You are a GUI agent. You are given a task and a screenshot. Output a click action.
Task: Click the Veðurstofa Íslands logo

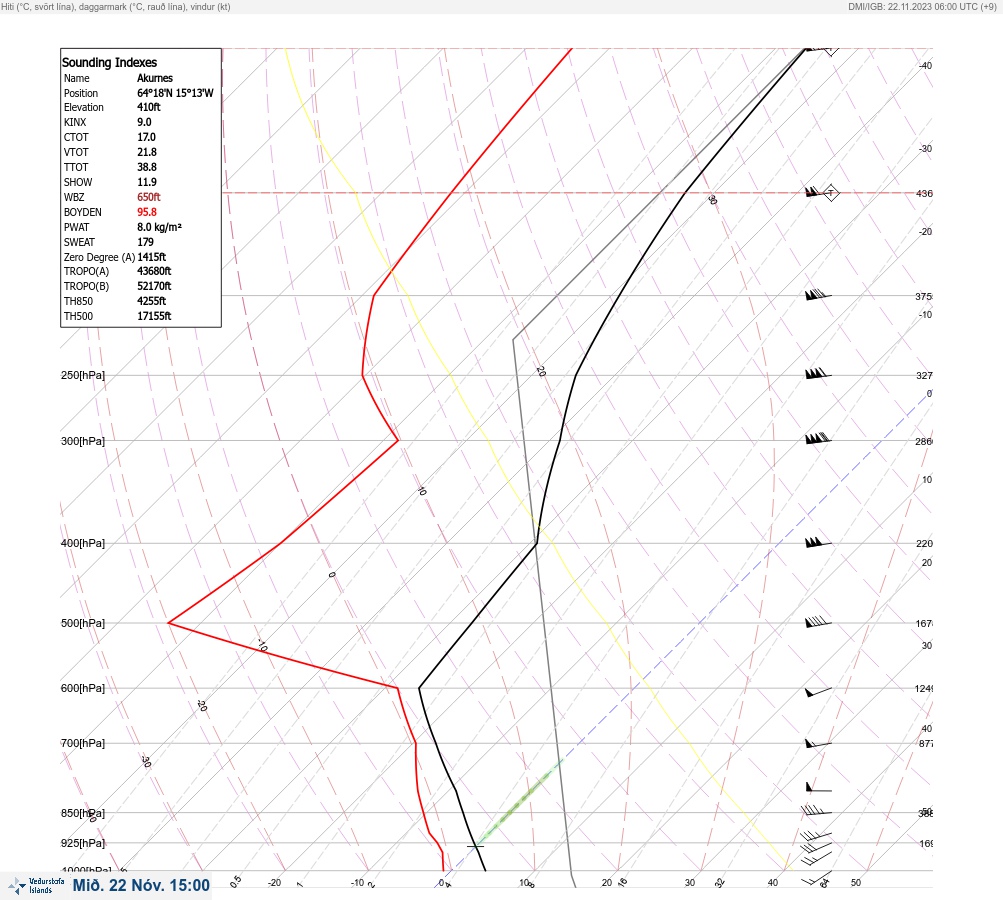pos(36,886)
